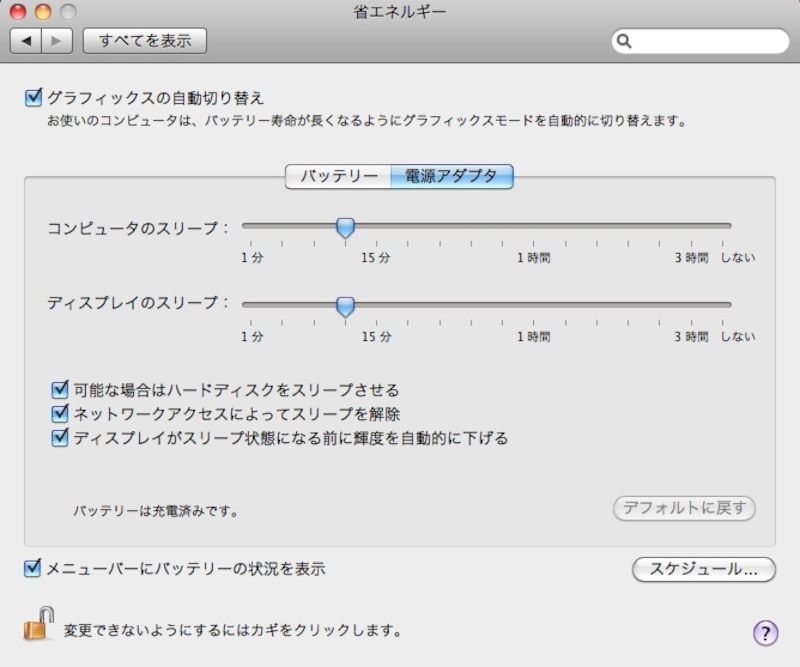800x667 pixels.
Task: Click the すべてを表示 button
Action: [145, 41]
